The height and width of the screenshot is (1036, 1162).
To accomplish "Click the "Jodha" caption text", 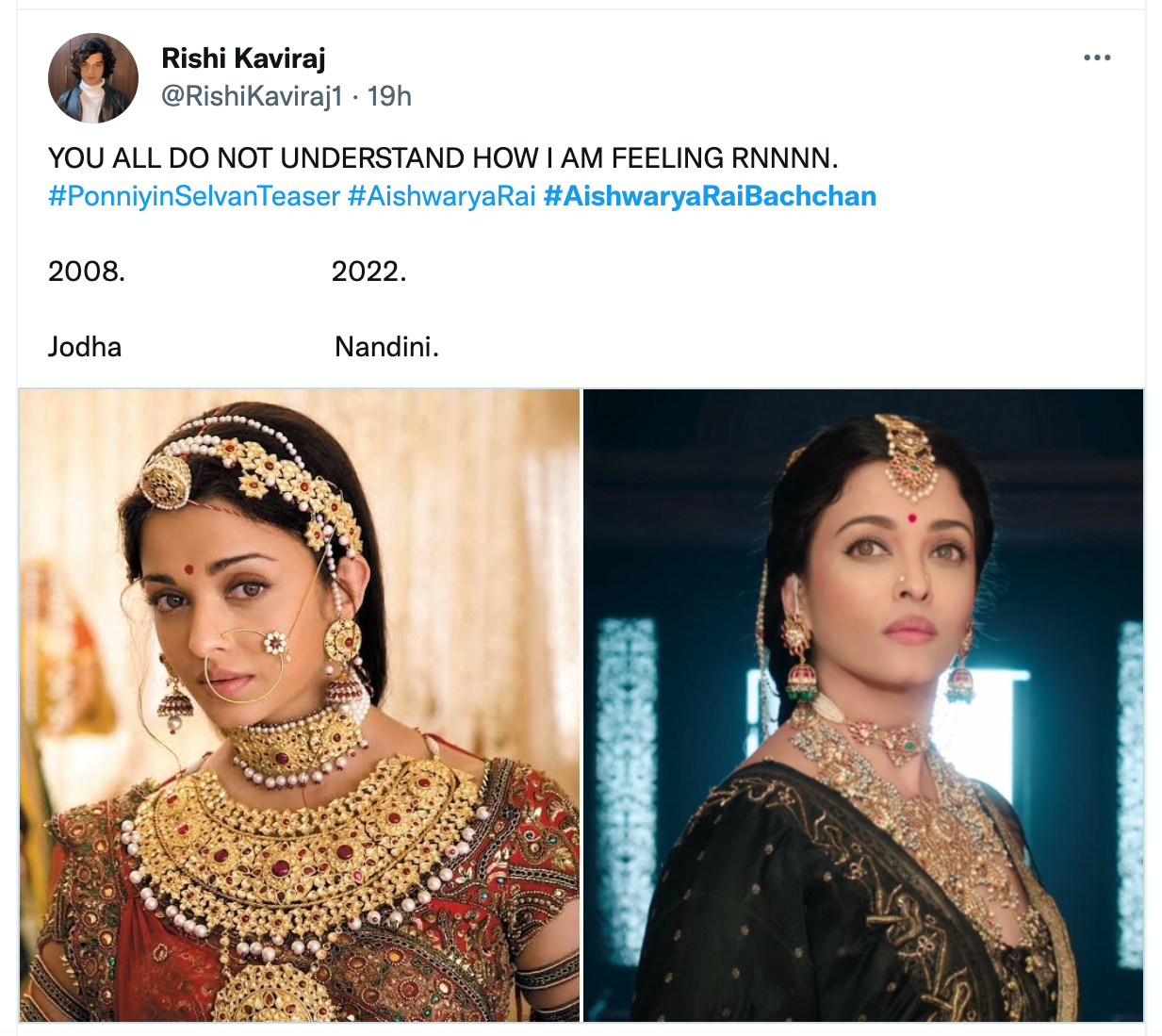I will tap(85, 347).
